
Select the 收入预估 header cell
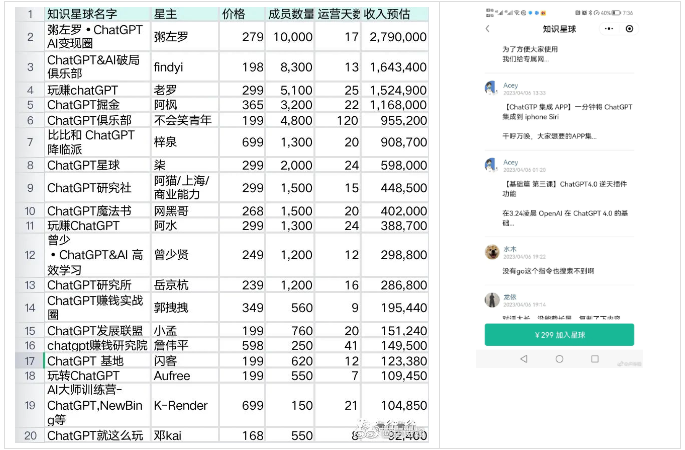click(395, 14)
